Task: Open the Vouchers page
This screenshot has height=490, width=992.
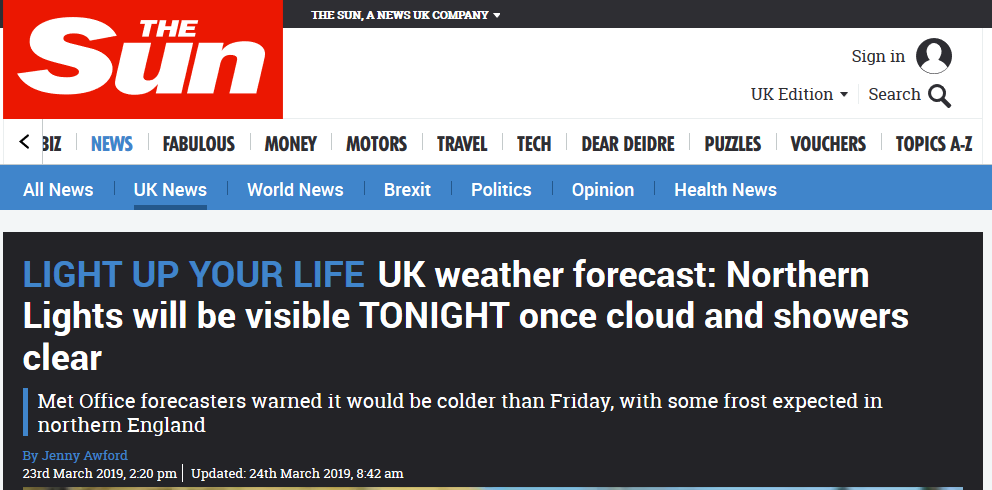Action: (x=828, y=144)
